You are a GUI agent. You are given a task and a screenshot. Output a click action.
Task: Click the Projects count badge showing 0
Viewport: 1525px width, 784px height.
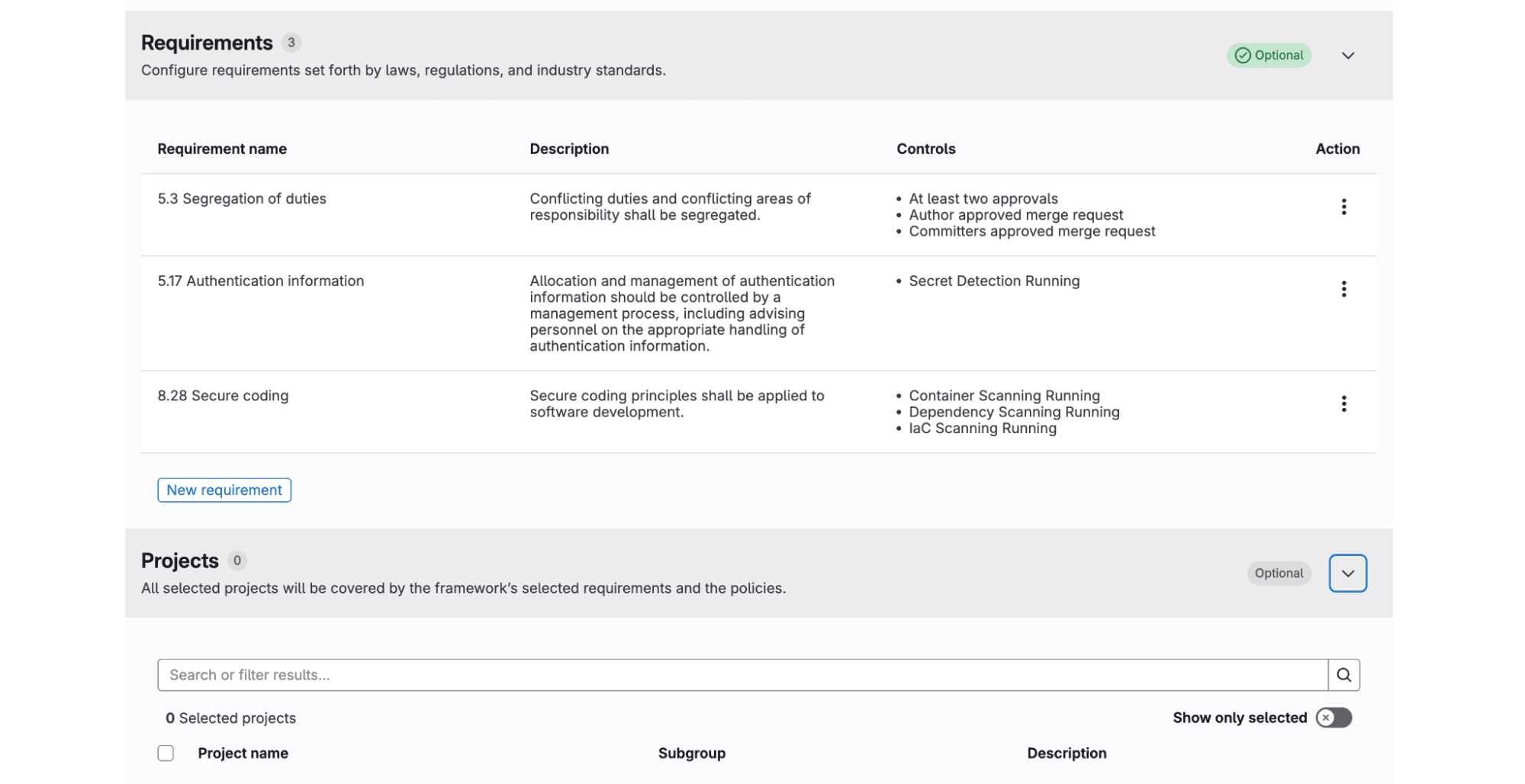tap(237, 561)
